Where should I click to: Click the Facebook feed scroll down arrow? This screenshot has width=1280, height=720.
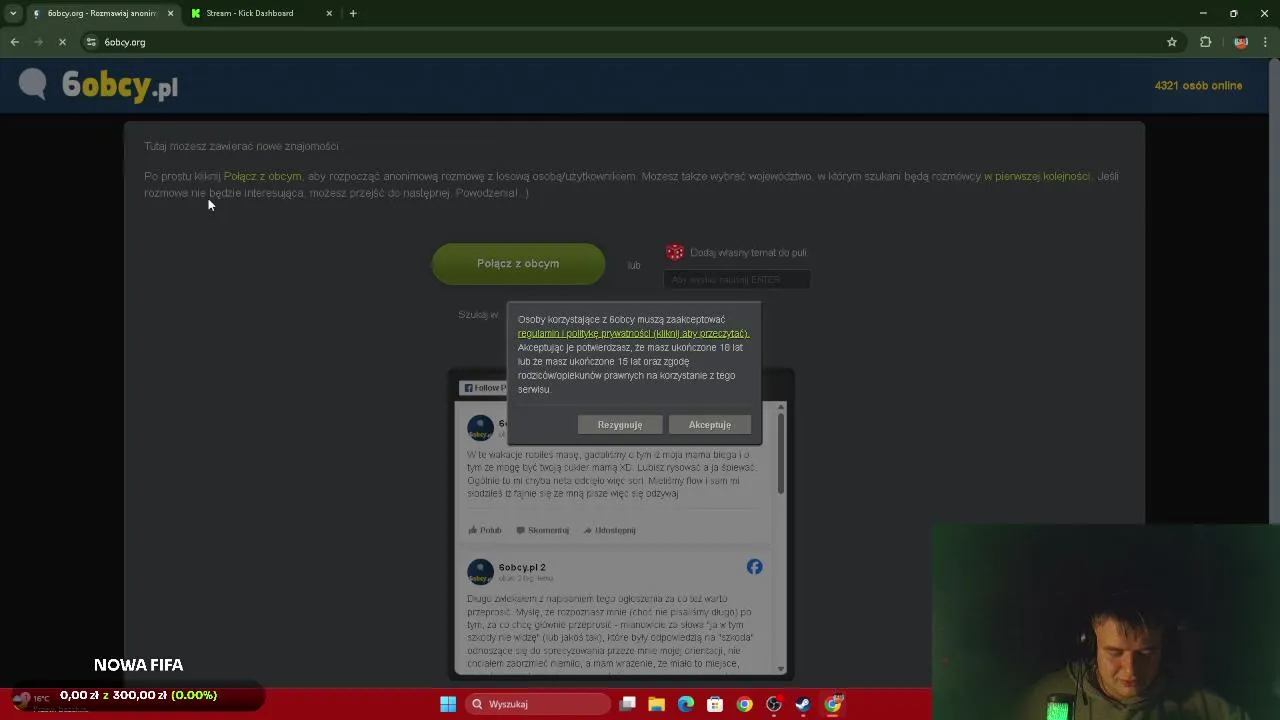point(781,668)
